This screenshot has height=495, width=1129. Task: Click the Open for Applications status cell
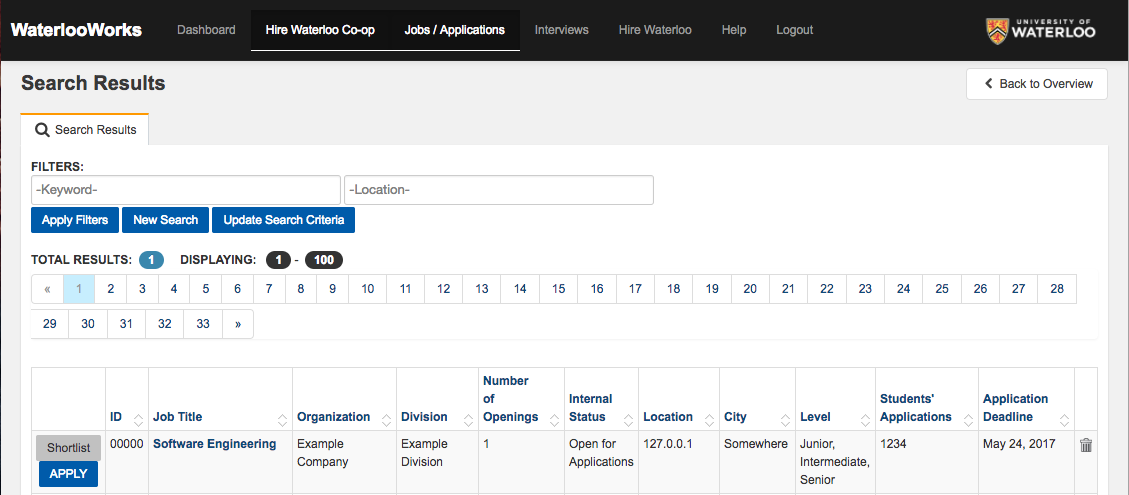(601, 462)
